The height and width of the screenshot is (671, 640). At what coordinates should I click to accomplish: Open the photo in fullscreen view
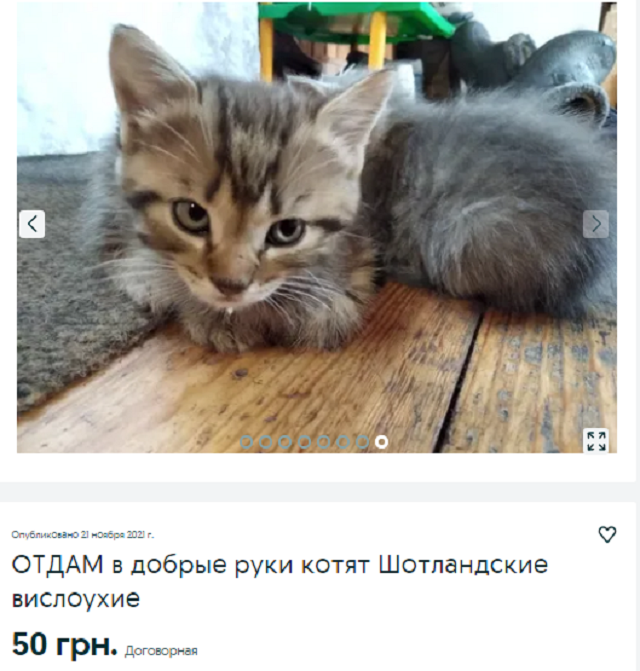[596, 441]
